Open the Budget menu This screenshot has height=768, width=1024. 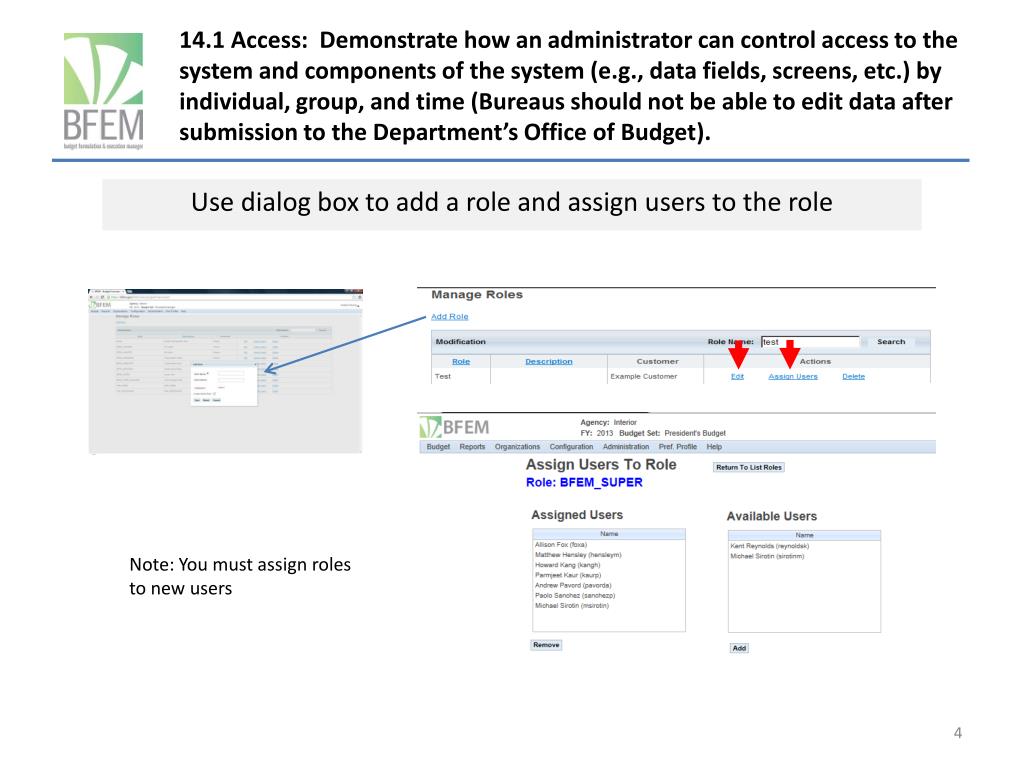[x=438, y=447]
